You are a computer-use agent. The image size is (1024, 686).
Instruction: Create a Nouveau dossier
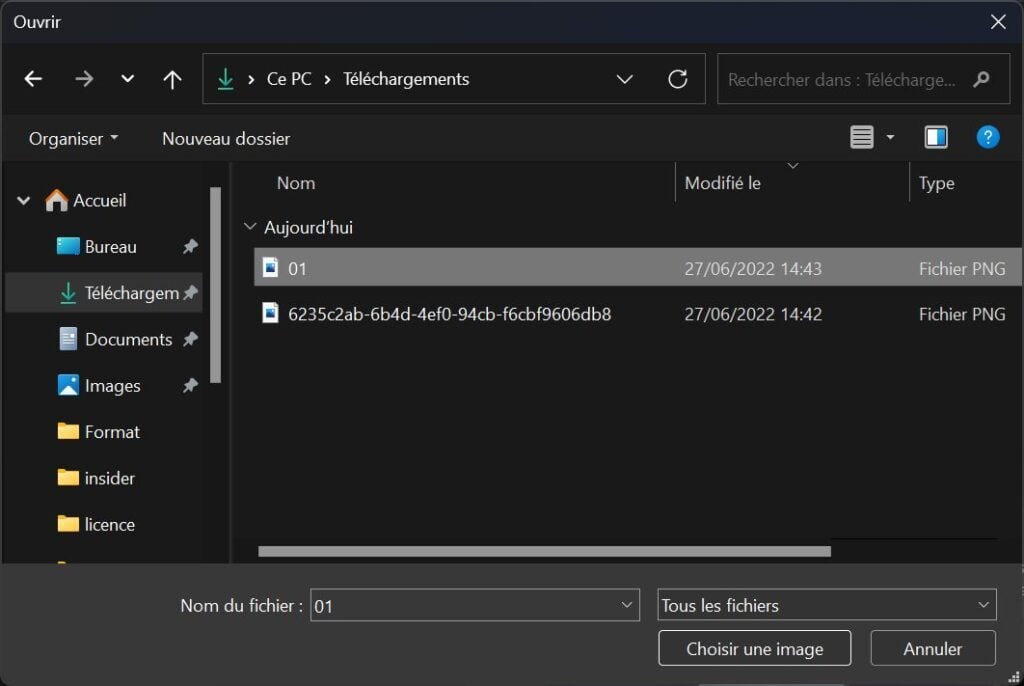click(x=226, y=139)
